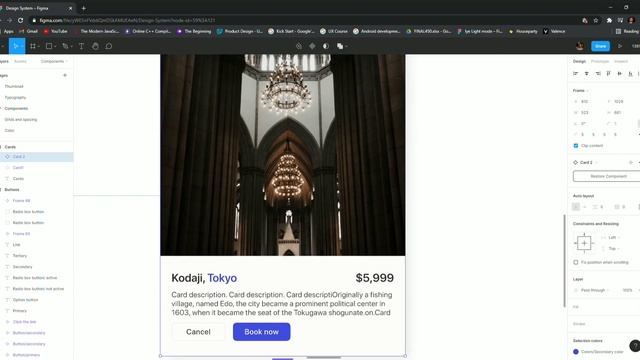Select the Hand tool

tap(95, 47)
